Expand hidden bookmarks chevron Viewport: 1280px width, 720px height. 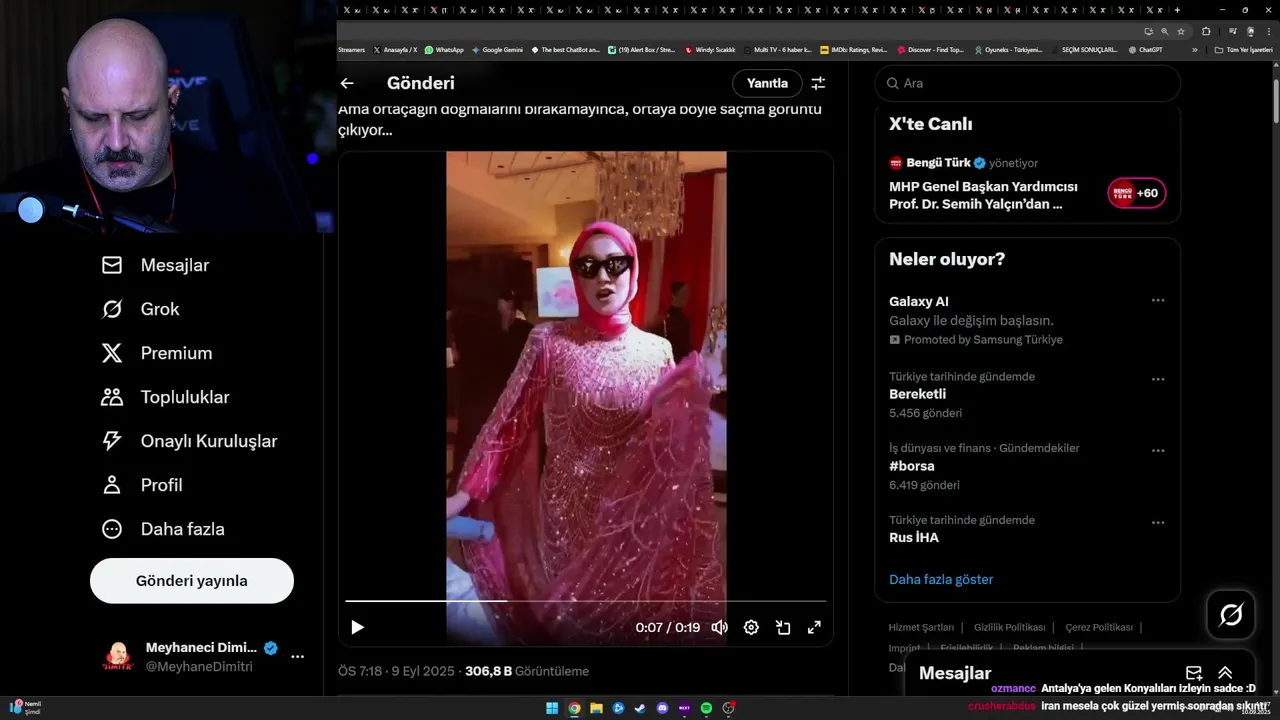tap(1194, 49)
